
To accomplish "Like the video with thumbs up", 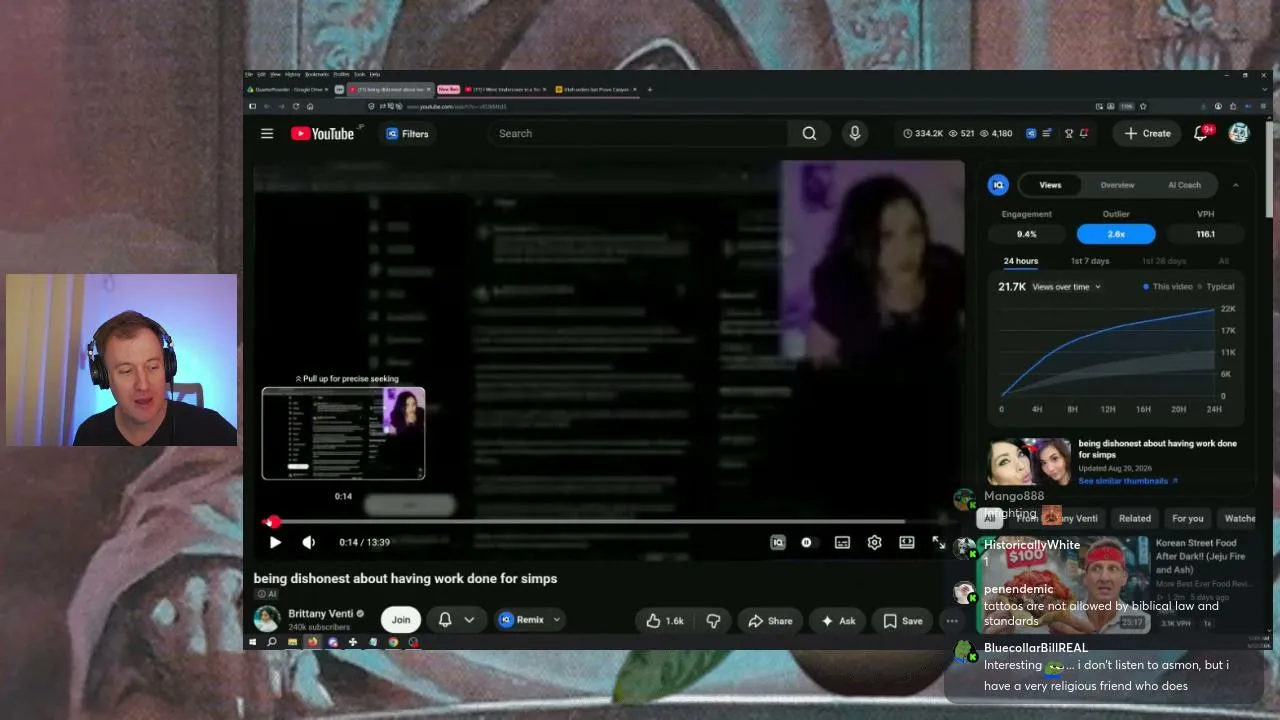I will [x=665, y=621].
